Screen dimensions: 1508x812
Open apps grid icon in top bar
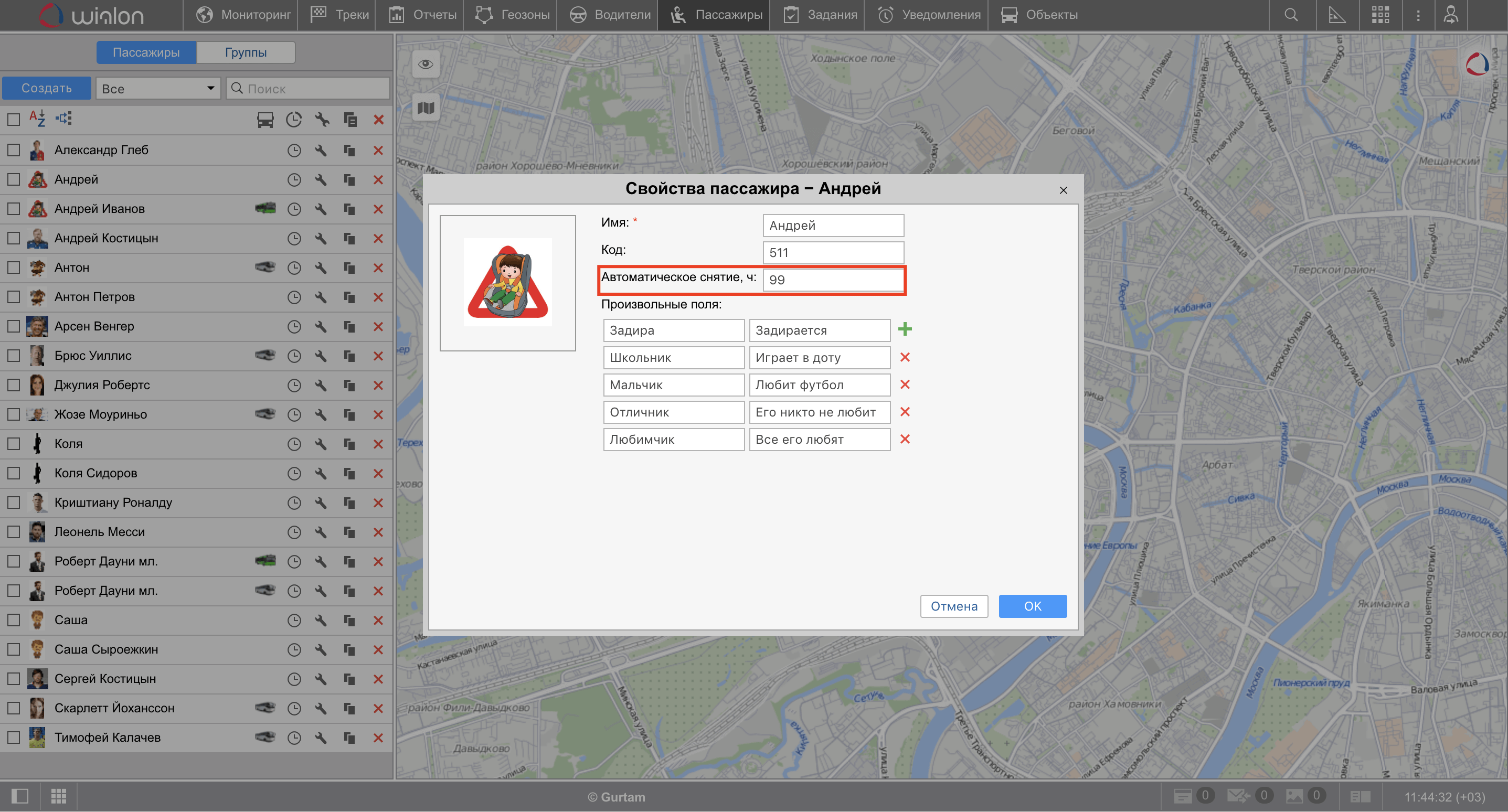coord(1380,15)
